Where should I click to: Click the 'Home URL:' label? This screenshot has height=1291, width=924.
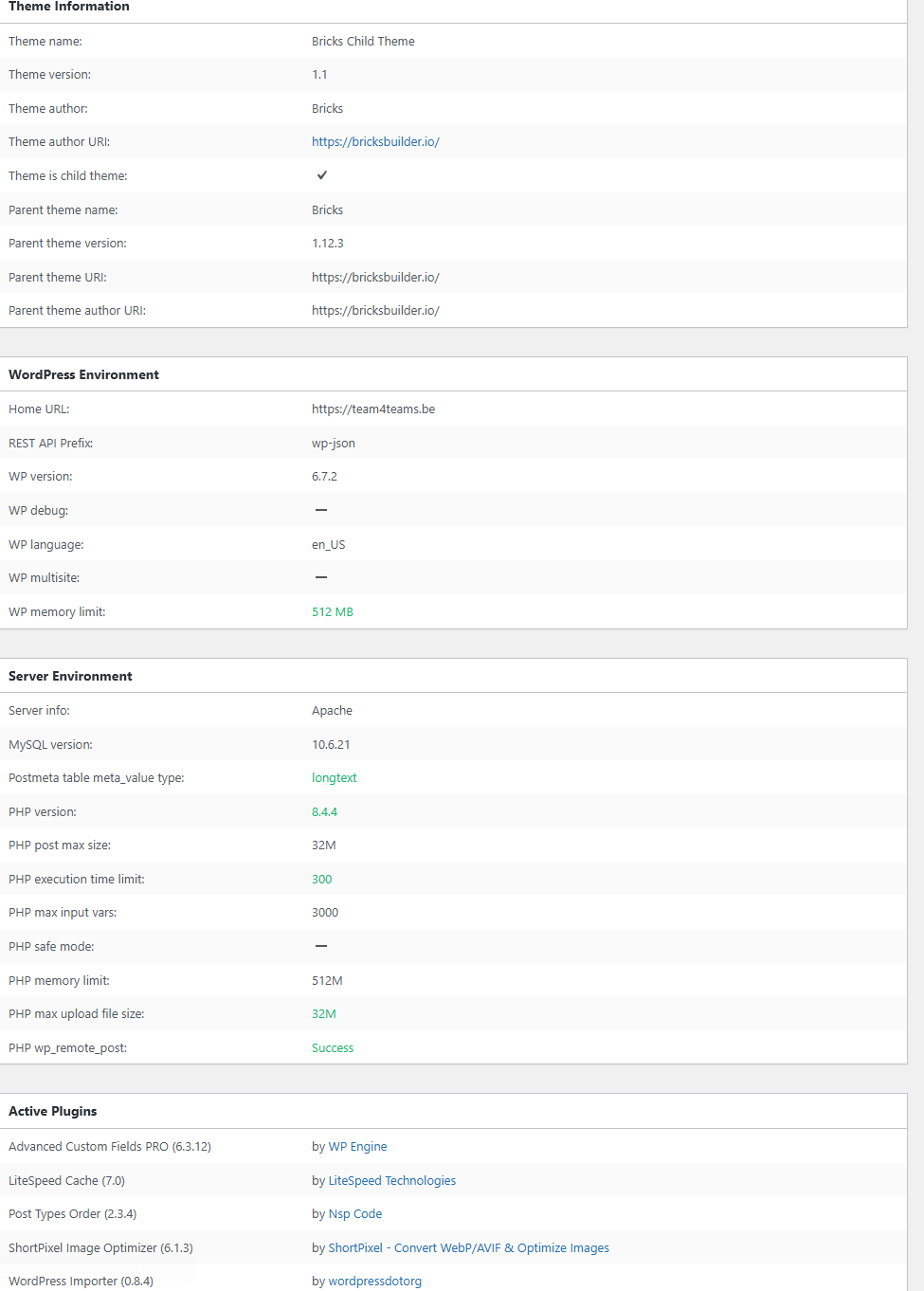click(39, 409)
